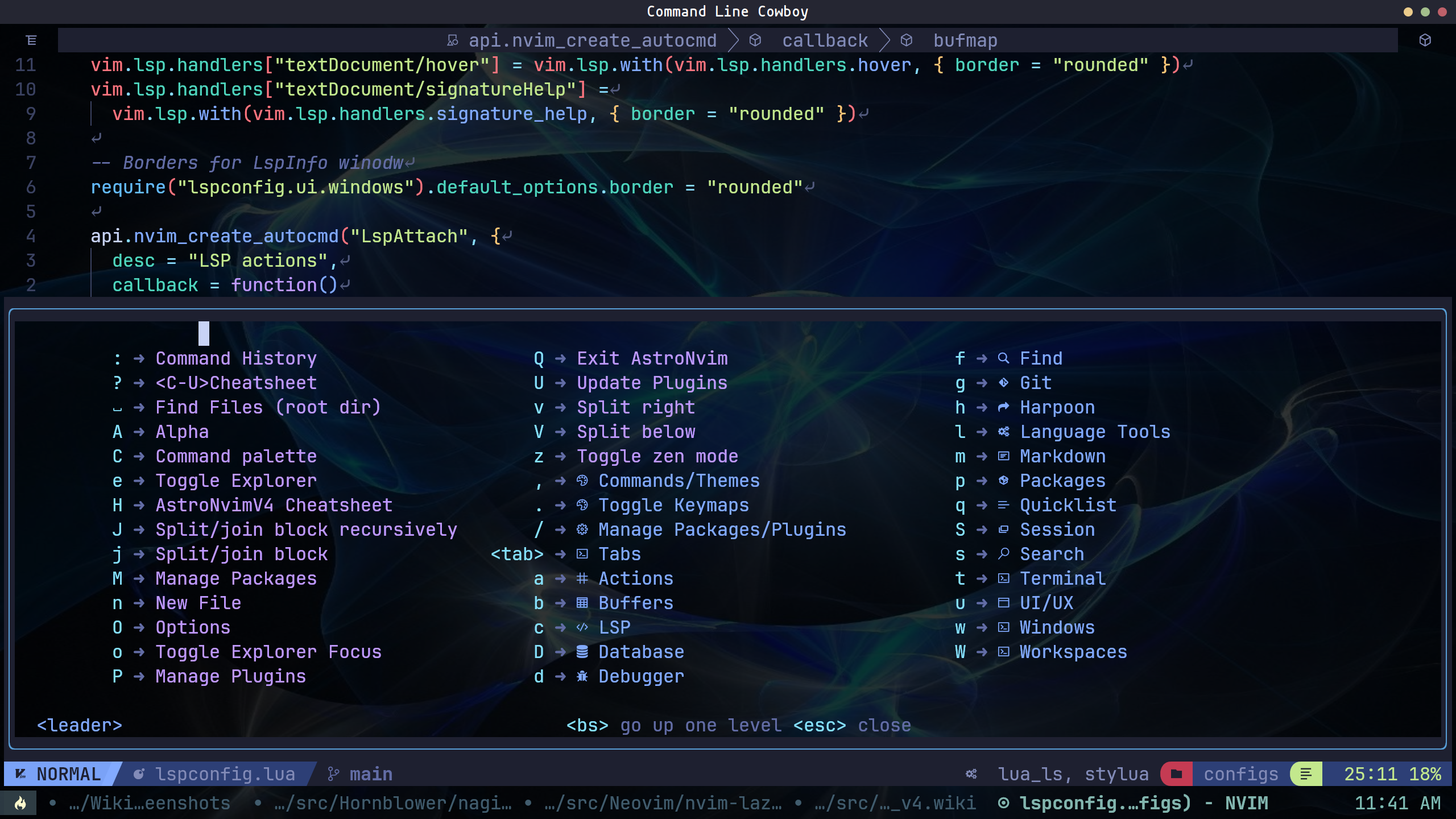Click the flame icon in bottom bar
Viewport: 1456px width, 819px height.
pyautogui.click(x=20, y=803)
